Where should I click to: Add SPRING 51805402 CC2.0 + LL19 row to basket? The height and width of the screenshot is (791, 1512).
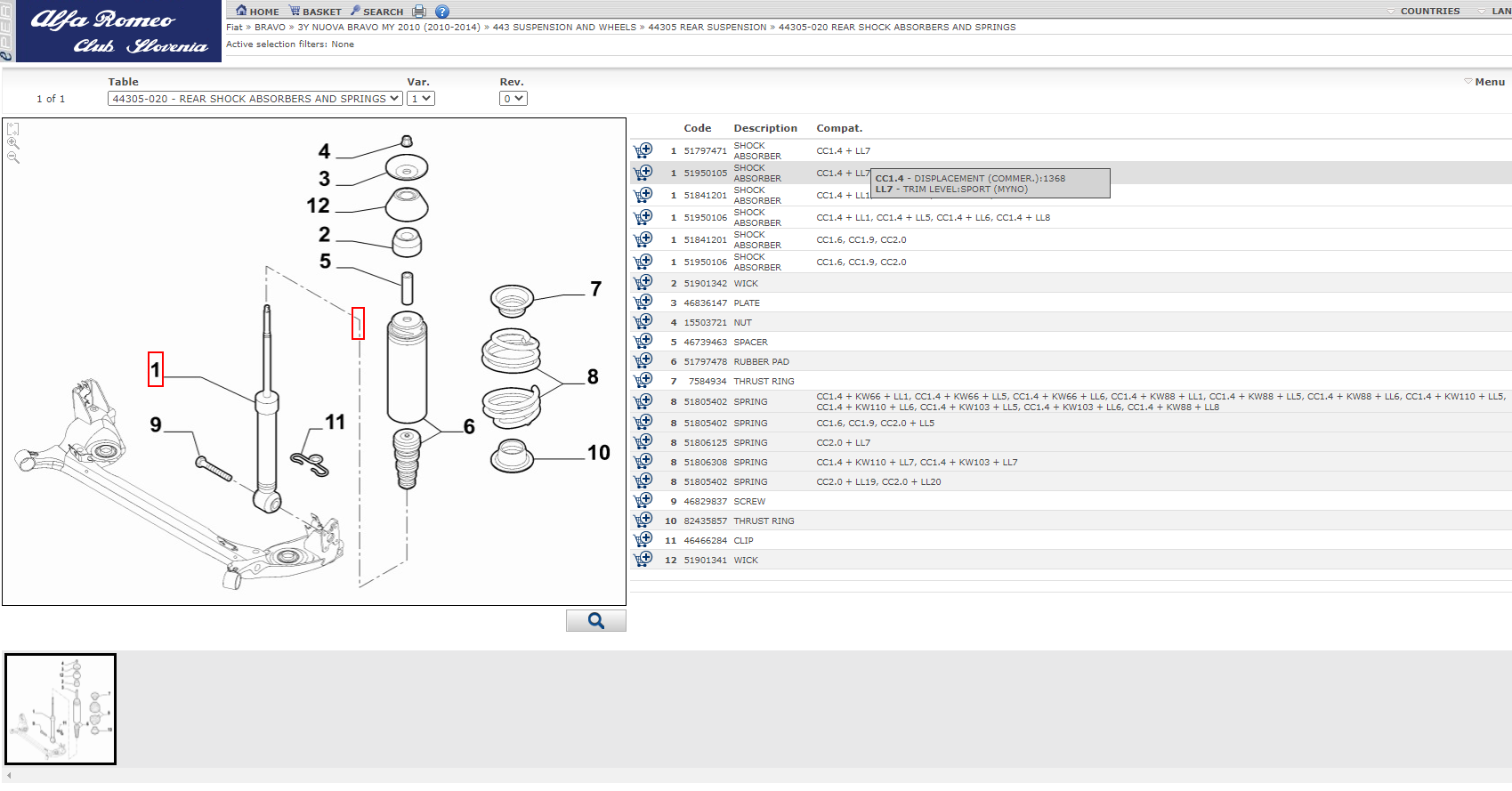coord(643,481)
